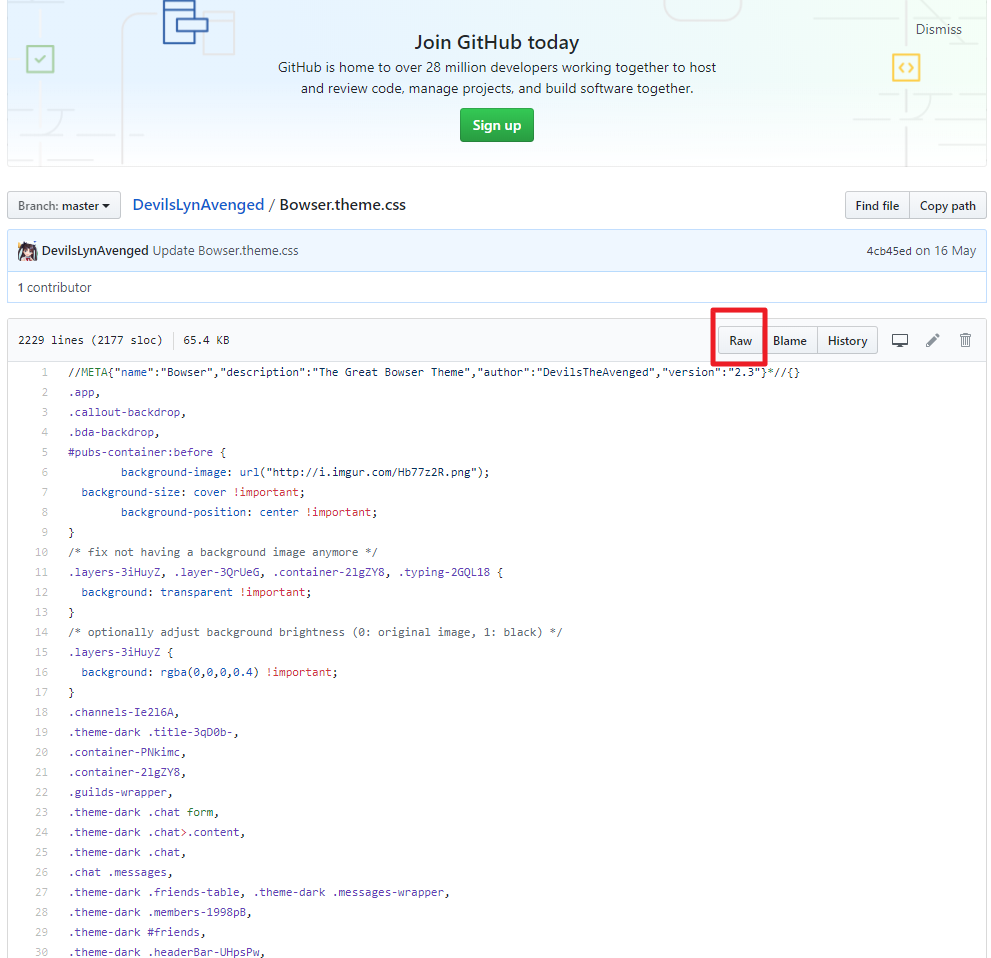Open DevilsLynAvenged's profile link
Image resolution: width=991 pixels, height=958 pixels.
(x=197, y=204)
